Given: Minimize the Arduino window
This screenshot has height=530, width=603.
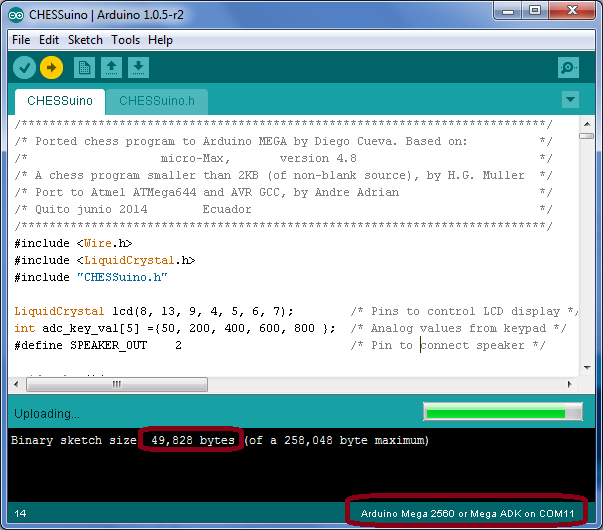Looking at the screenshot, I should 508,11.
